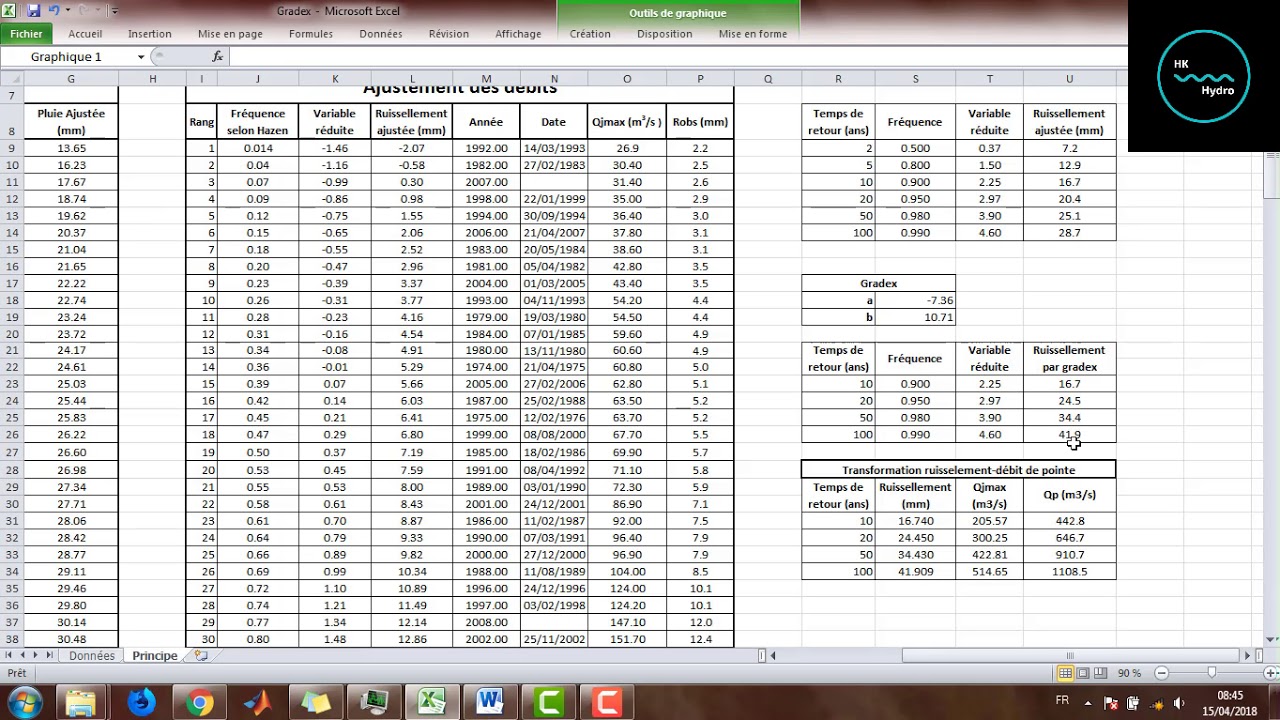Switch to the Accueil ribbon tab
Screen dimensions: 1280x720
(x=85, y=34)
